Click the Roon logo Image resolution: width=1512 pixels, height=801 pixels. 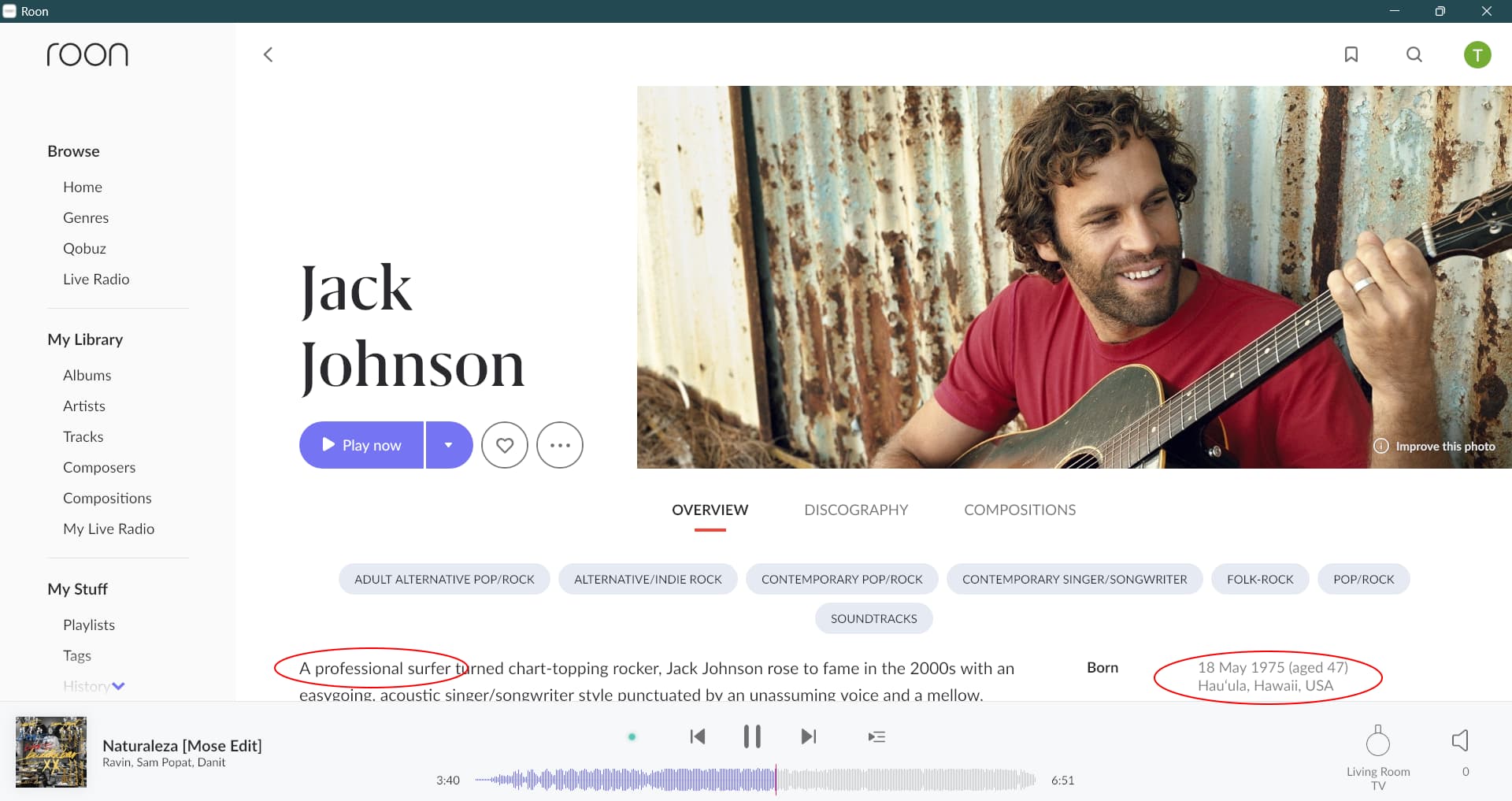point(87,54)
